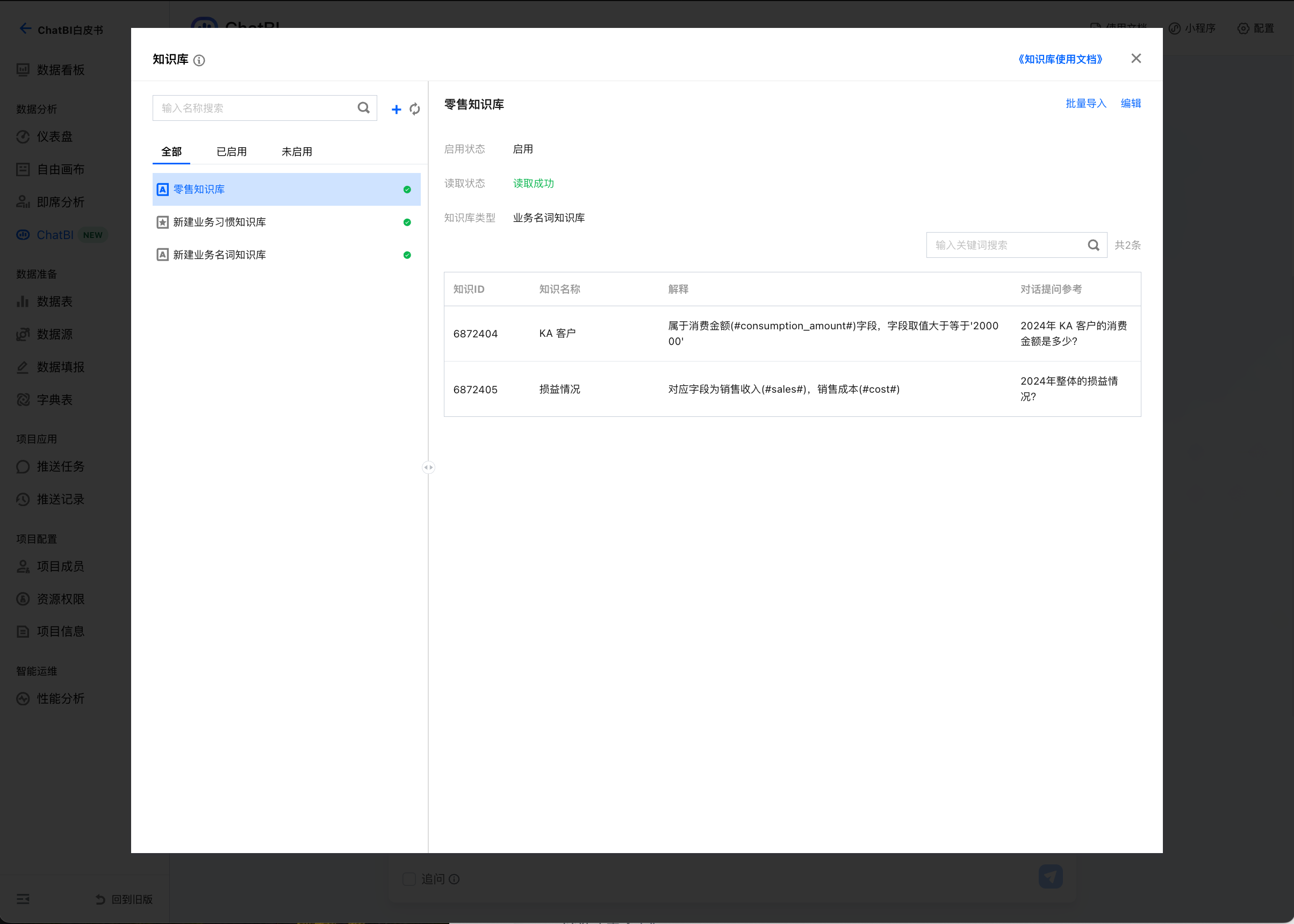Switch to the 全部 tab
Screen dimensions: 1294x924
[x=171, y=152]
